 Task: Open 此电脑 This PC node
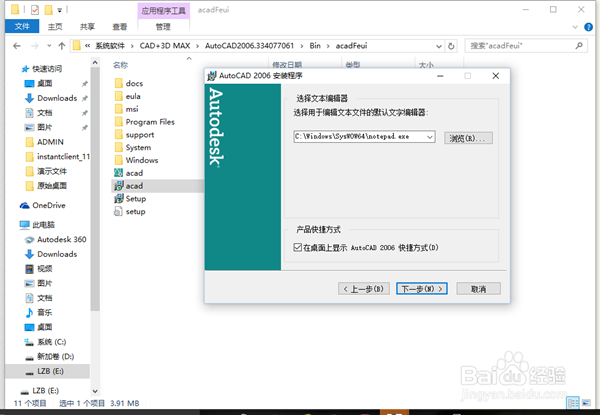37,225
